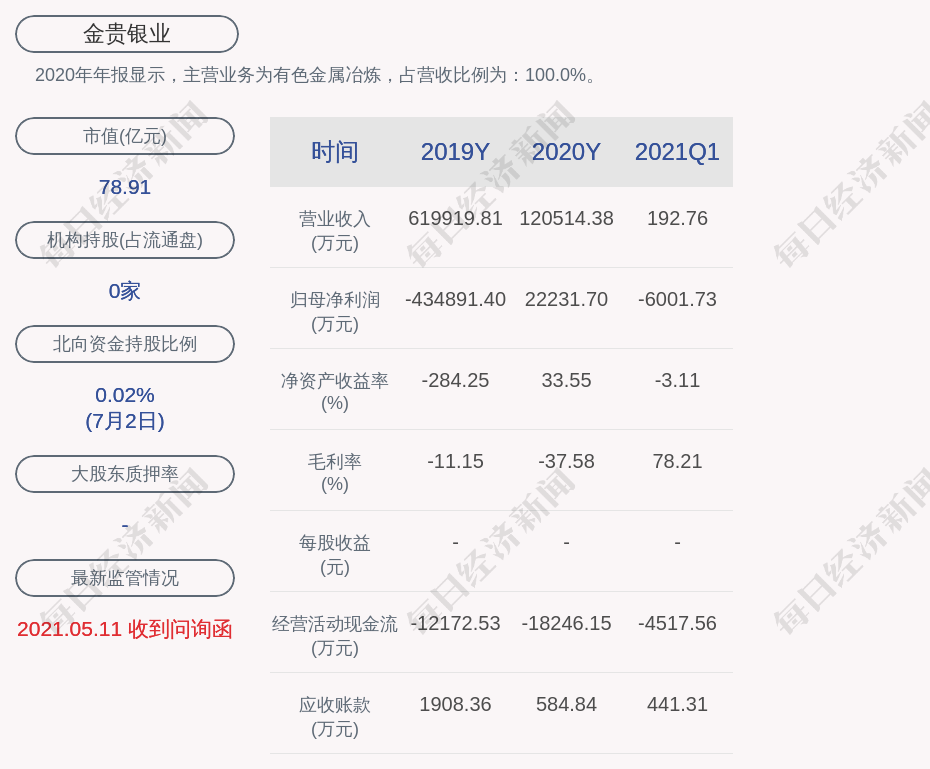930x769 pixels.
Task: Click the gross margin value -37.58
Action: (566, 461)
